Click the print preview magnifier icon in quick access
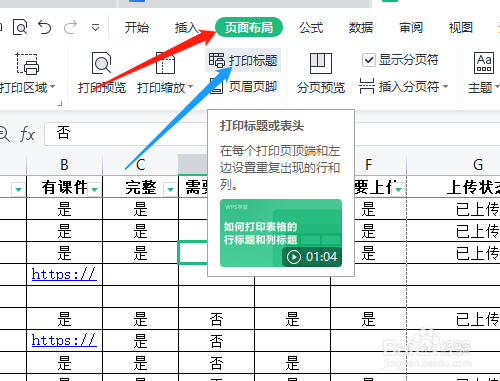This screenshot has height=381, width=500. point(20,27)
